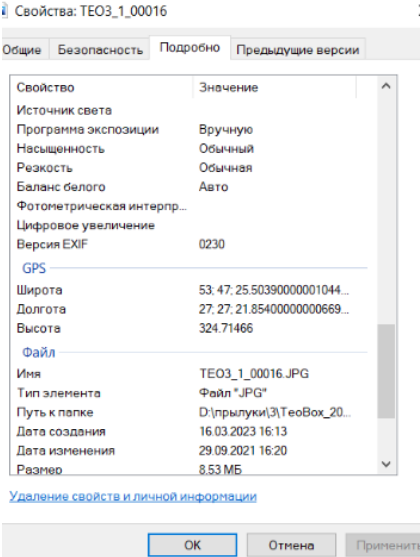
Task: Open the Предыдущие версии tab
Action: (298, 50)
